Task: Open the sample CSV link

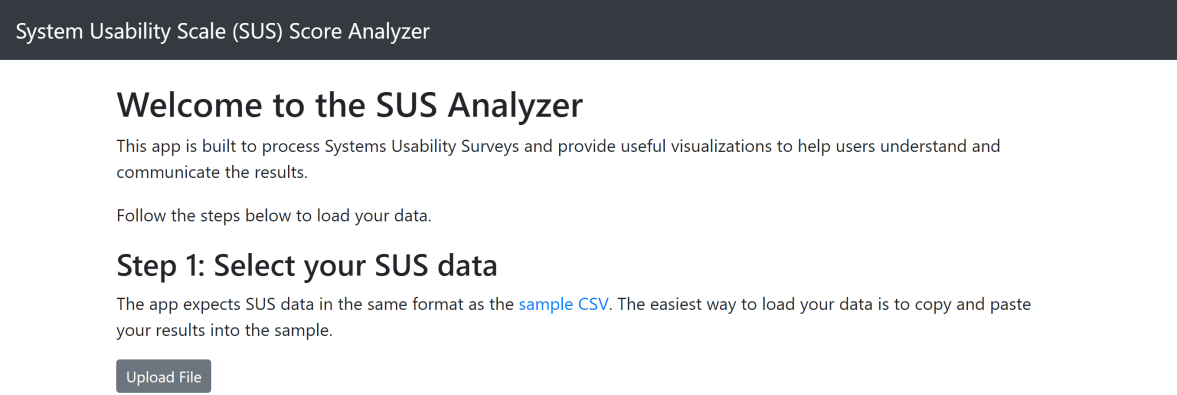Action: [x=565, y=305]
